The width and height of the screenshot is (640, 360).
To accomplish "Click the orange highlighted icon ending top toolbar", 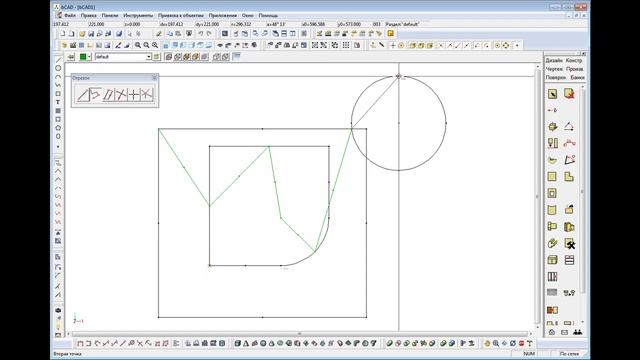I will (x=391, y=33).
